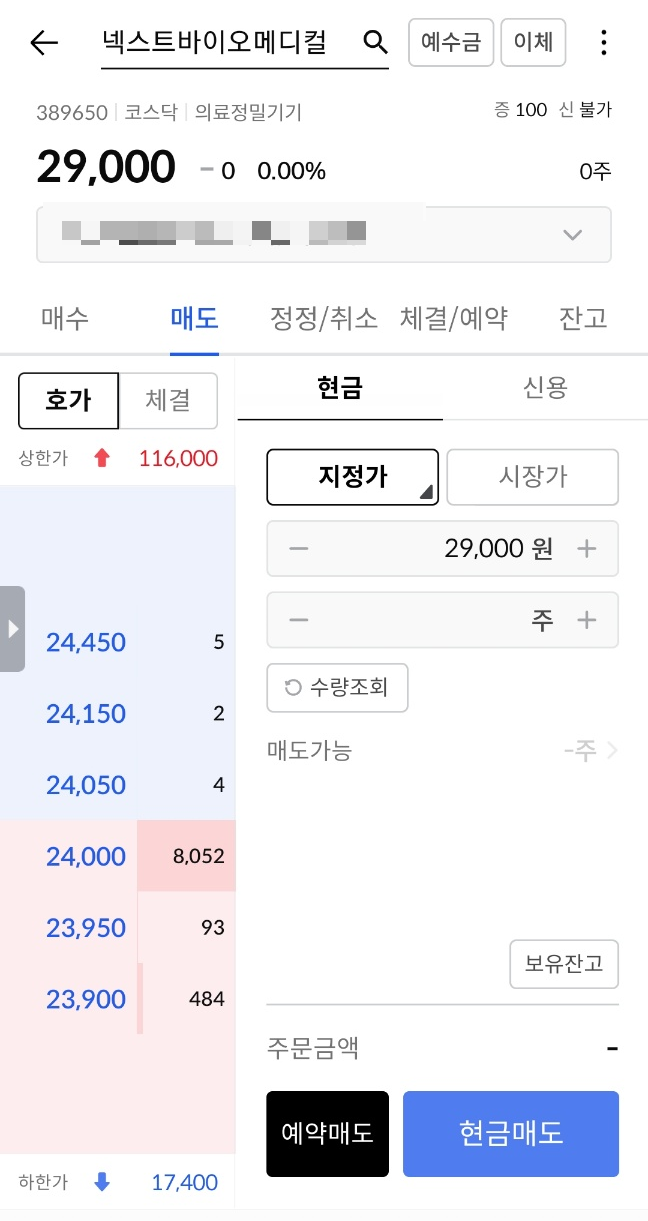Decrease the order price with minus
The width and height of the screenshot is (648, 1221).
coord(298,549)
